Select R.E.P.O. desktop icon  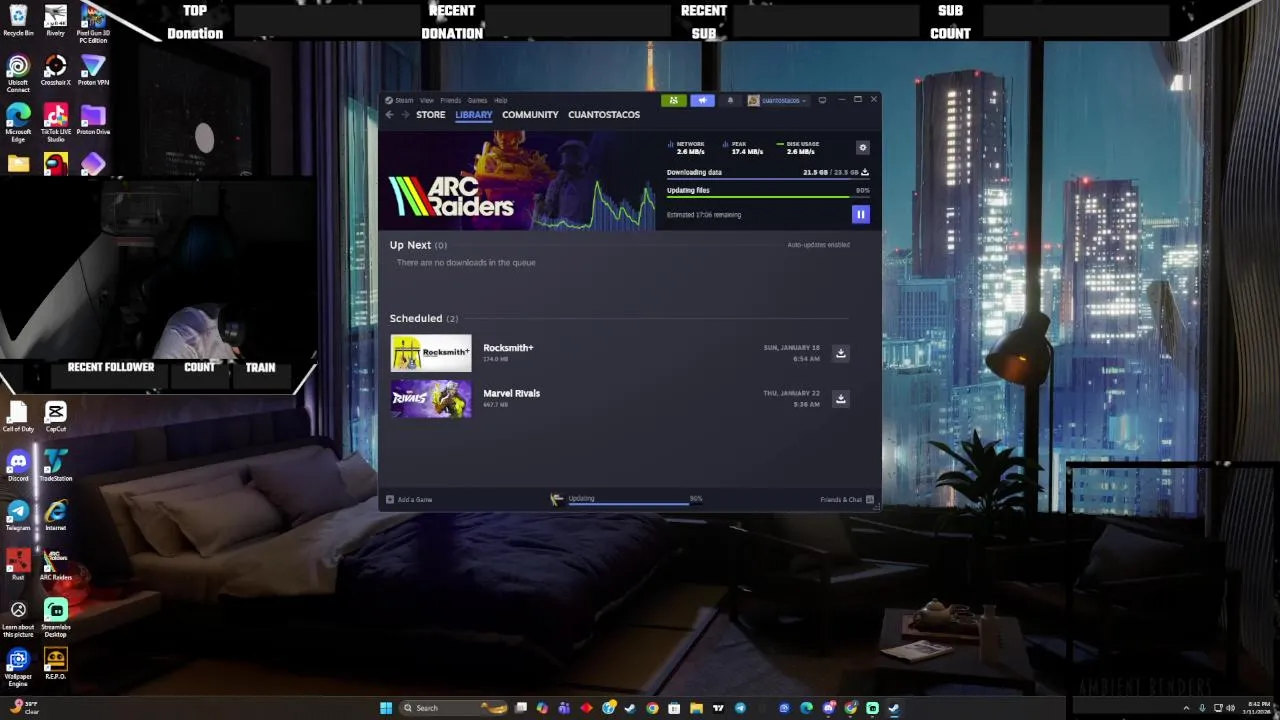[x=55, y=664]
